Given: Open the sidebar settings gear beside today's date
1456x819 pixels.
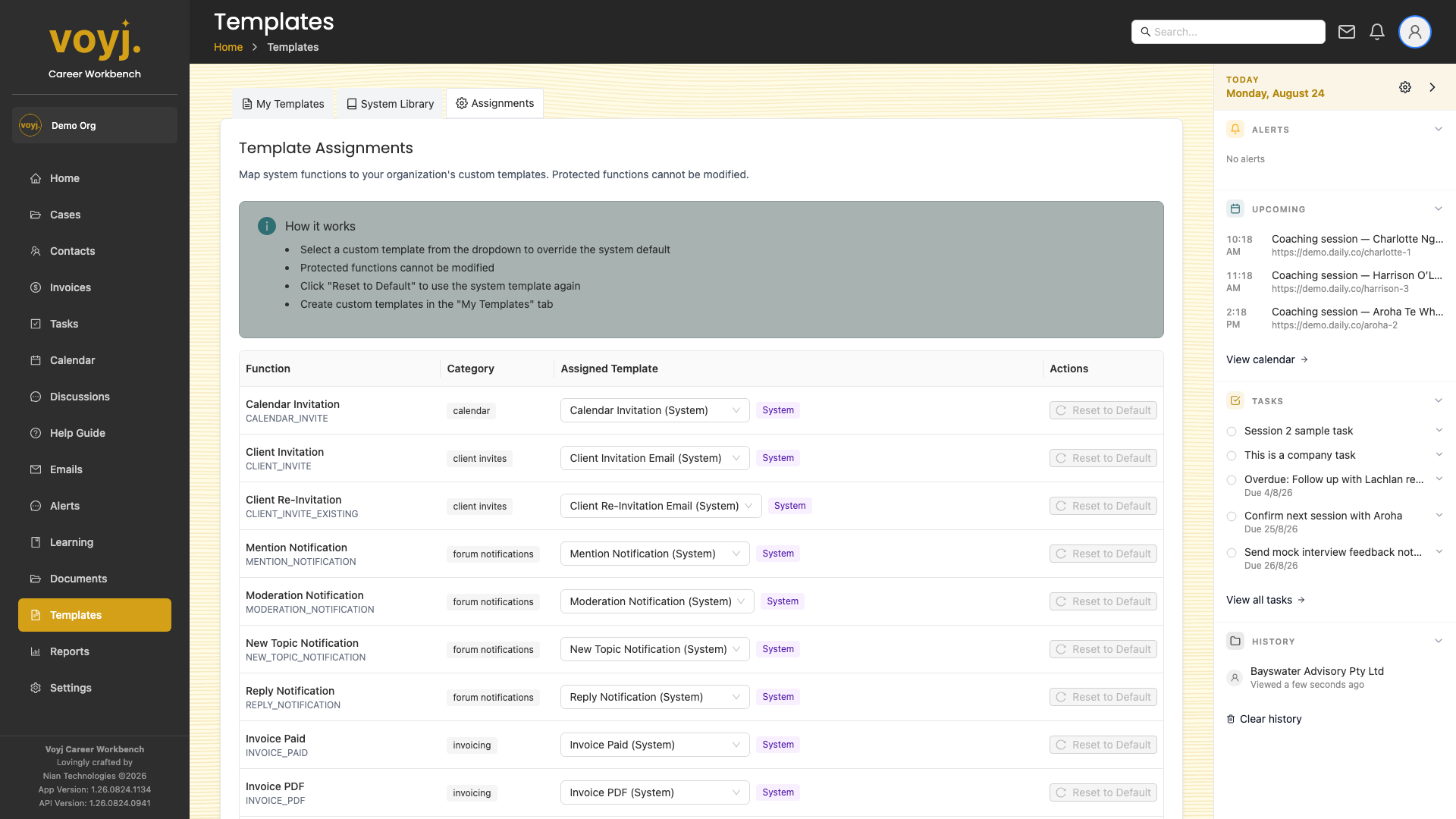Looking at the screenshot, I should (x=1405, y=87).
